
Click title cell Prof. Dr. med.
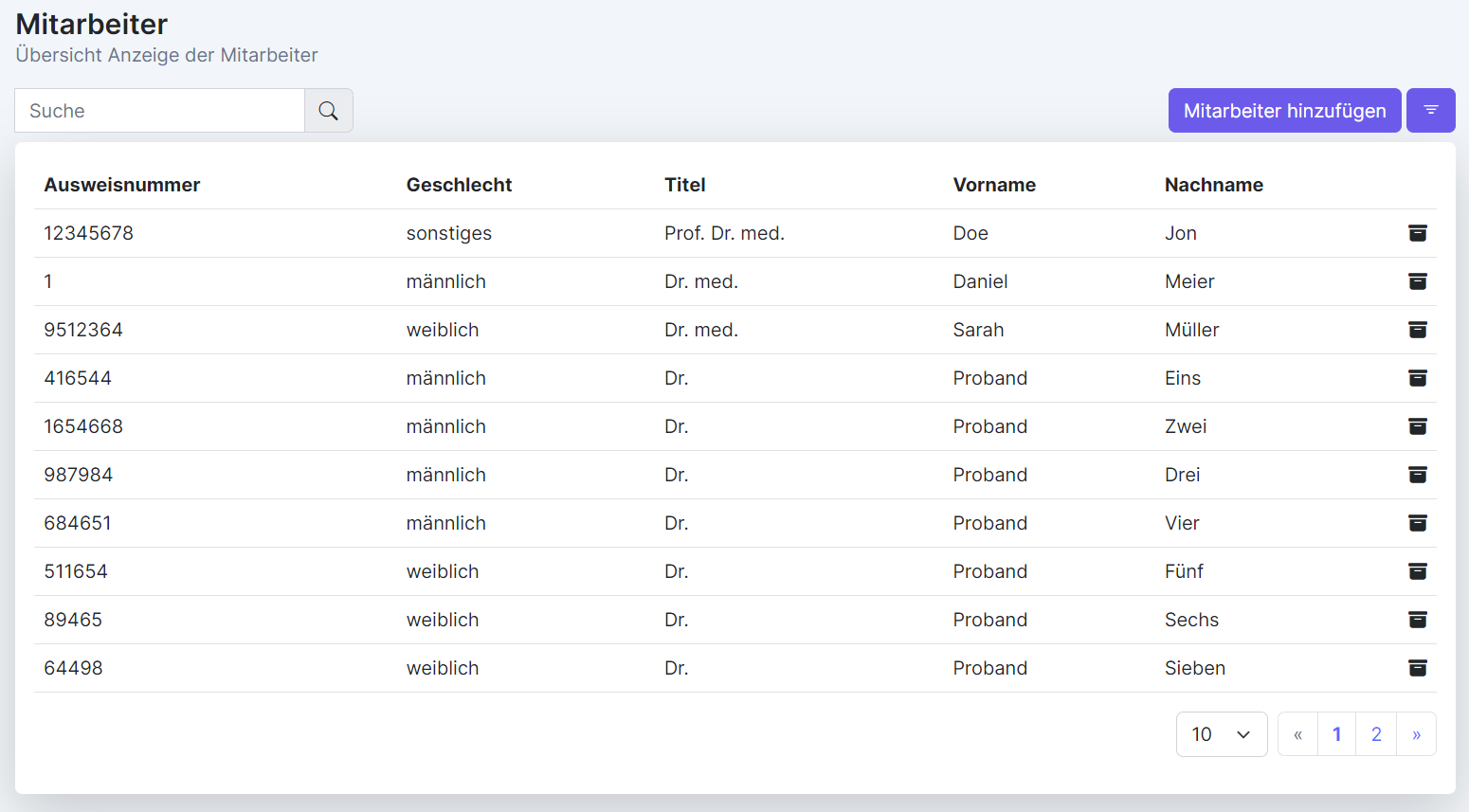coord(724,233)
